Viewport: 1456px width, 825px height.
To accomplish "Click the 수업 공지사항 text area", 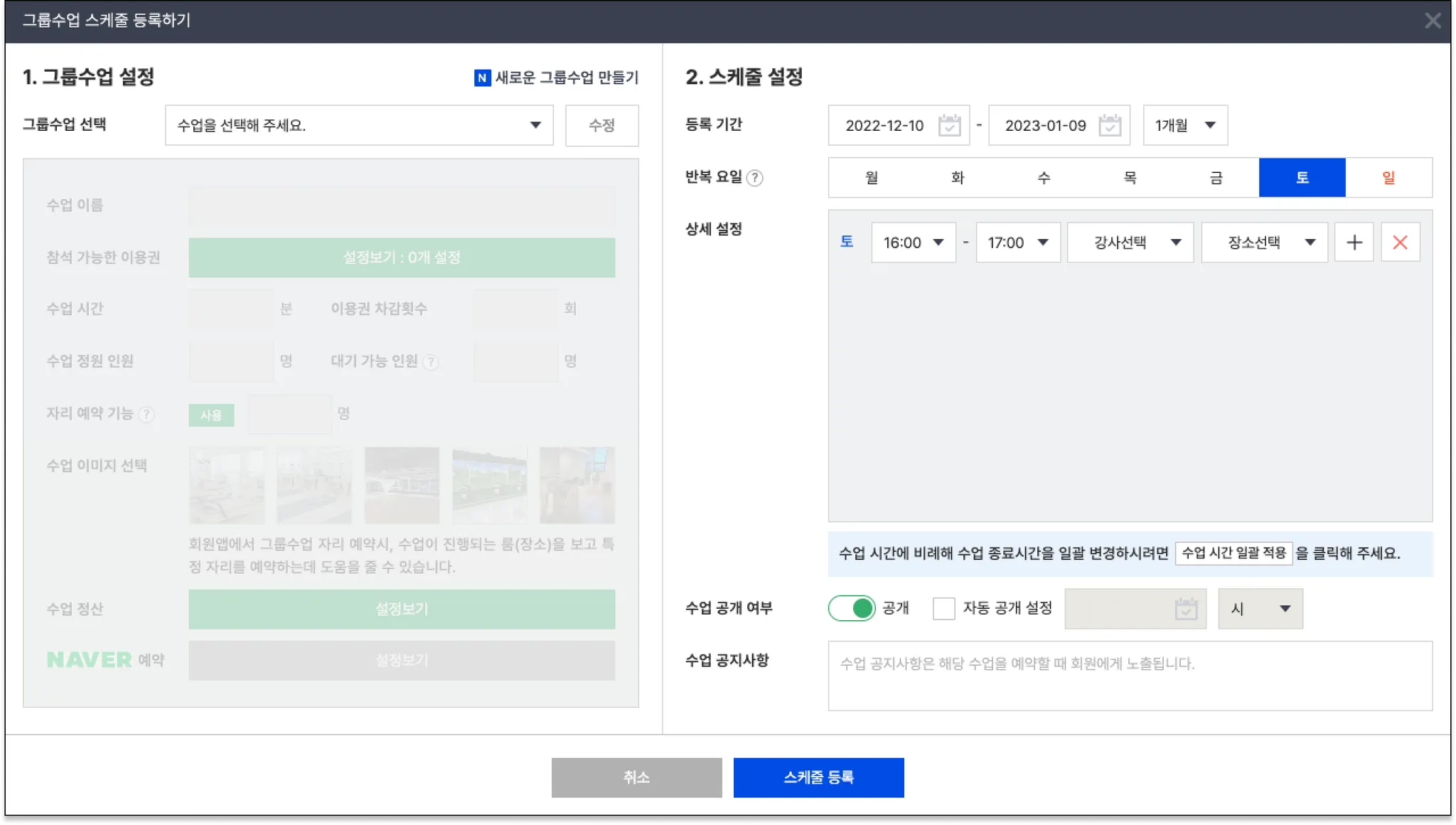I will 1130,676.
